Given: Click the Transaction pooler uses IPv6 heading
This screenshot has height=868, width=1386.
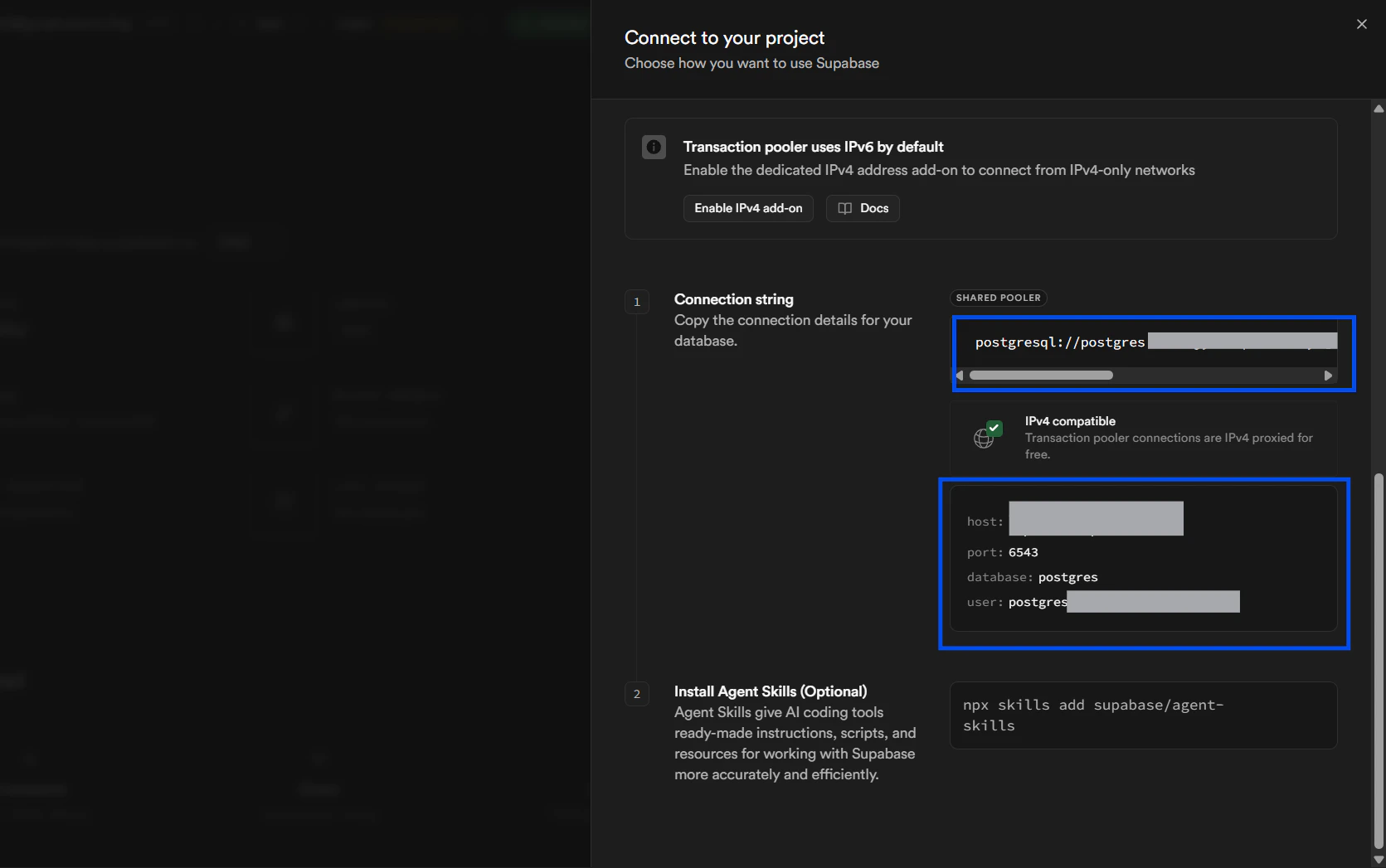Looking at the screenshot, I should tap(813, 147).
